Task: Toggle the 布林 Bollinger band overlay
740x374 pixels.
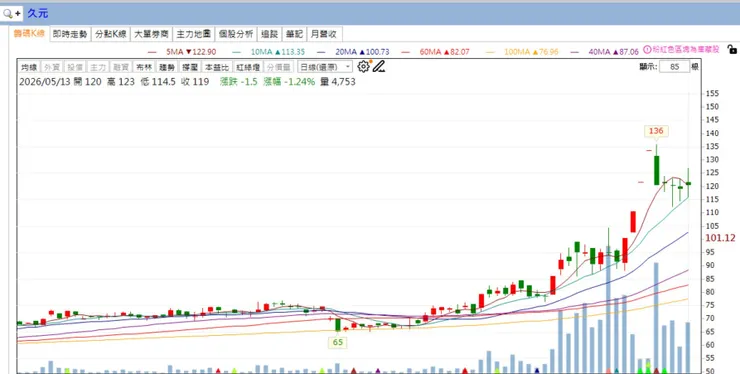Action: coord(143,67)
